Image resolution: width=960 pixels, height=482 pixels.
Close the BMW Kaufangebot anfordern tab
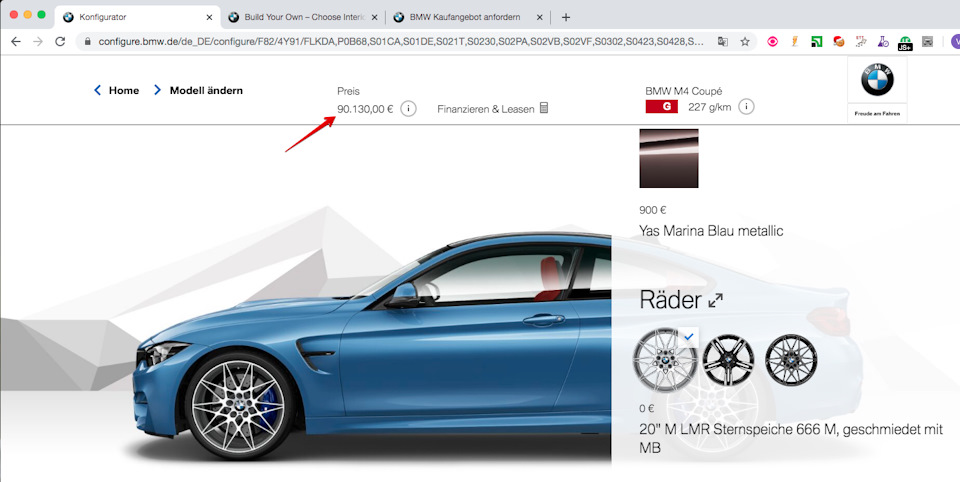click(539, 17)
